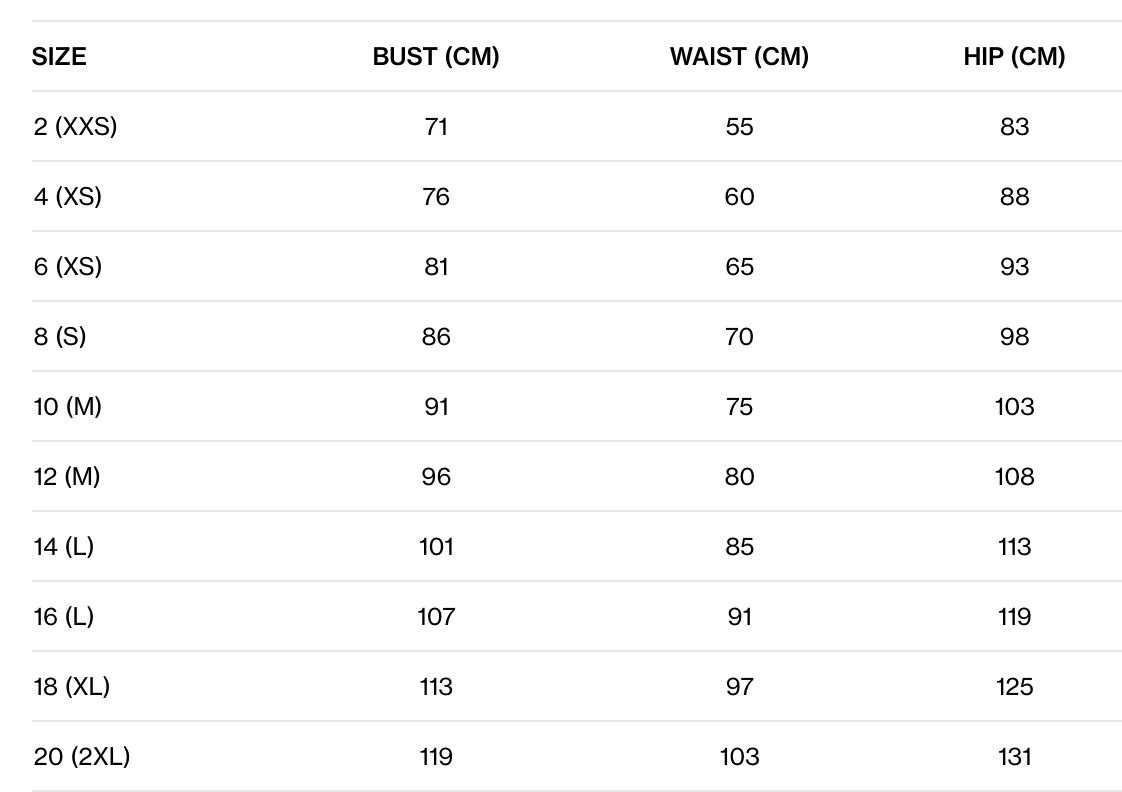Select the 8 (S) size label
The width and height of the screenshot is (1122, 792).
coord(60,337)
